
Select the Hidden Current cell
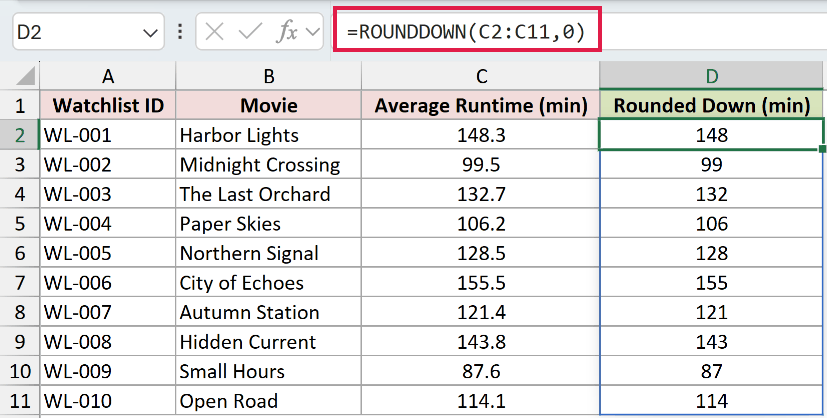tap(268, 342)
